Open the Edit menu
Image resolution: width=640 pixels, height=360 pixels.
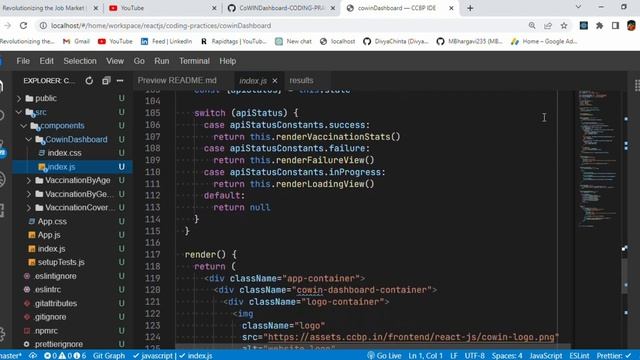(46, 61)
